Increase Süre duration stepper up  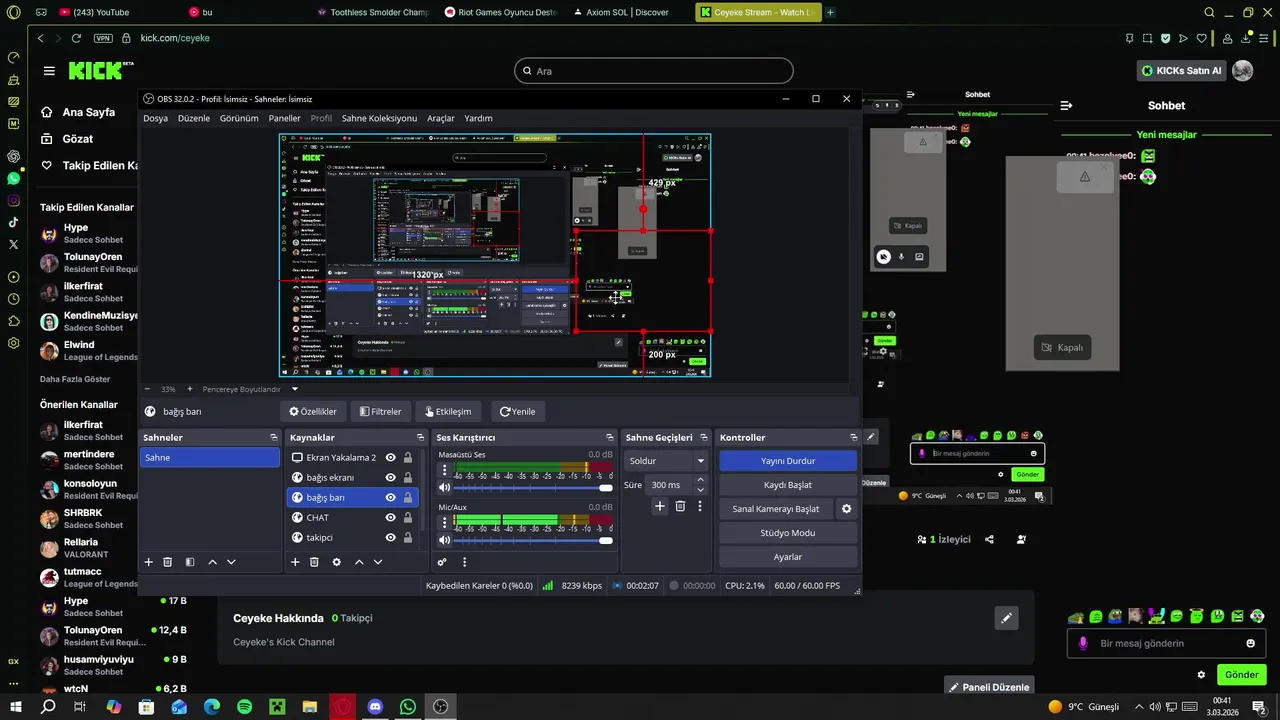(x=700, y=480)
